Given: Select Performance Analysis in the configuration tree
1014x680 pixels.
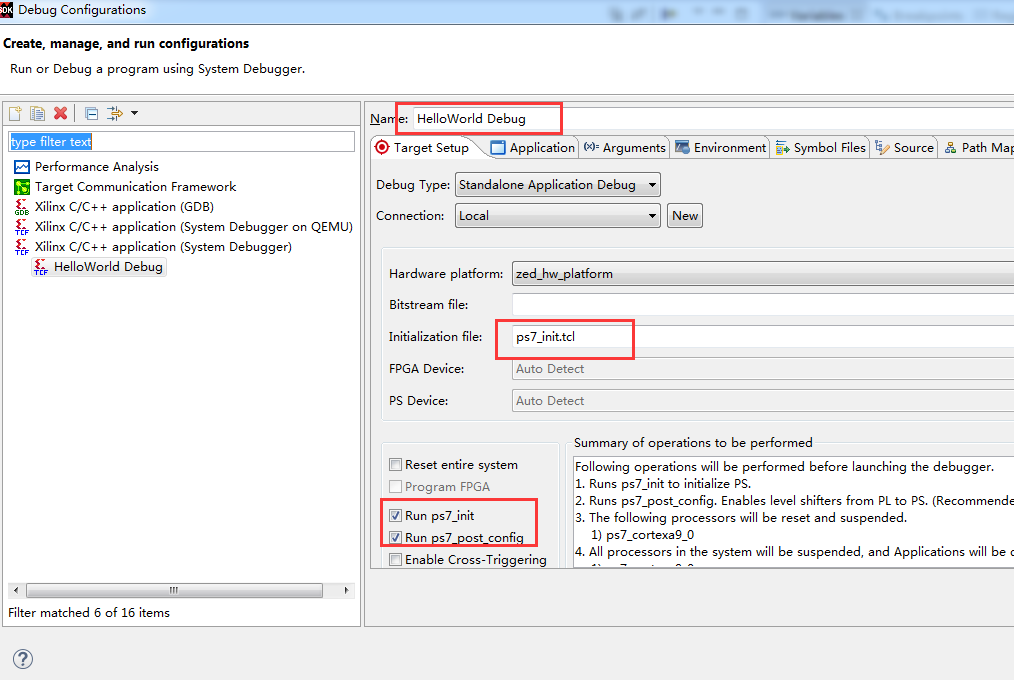Looking at the screenshot, I should pyautogui.click(x=96, y=167).
